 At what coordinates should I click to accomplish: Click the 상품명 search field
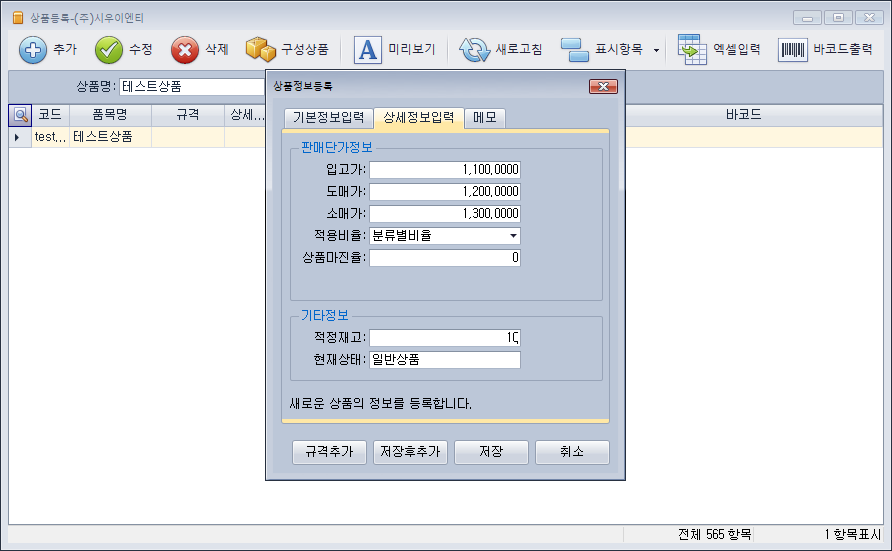point(192,86)
